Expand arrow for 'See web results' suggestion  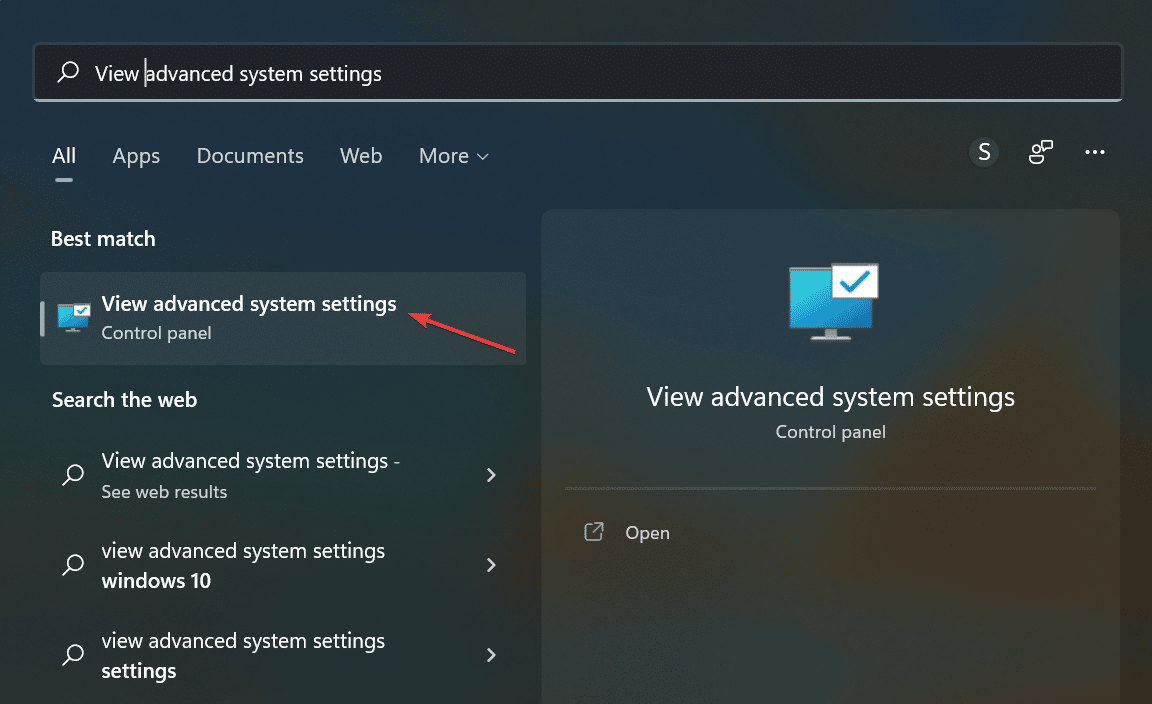coord(492,475)
